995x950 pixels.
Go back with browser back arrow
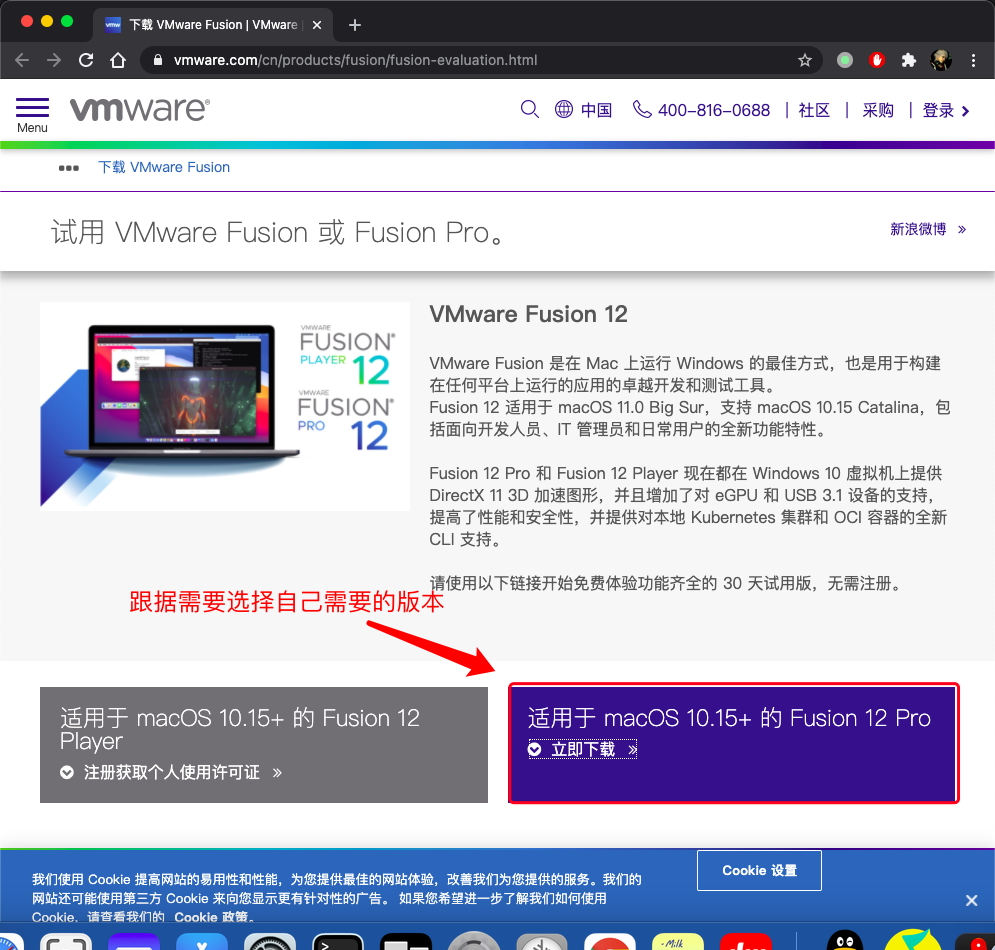point(22,60)
